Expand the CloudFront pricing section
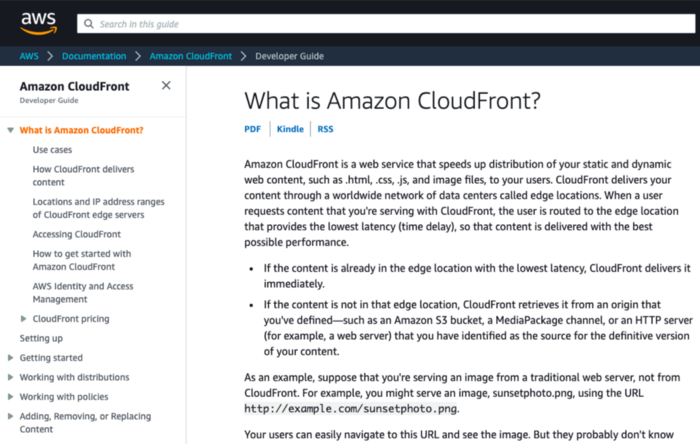700x444 pixels. pyautogui.click(x=23, y=319)
